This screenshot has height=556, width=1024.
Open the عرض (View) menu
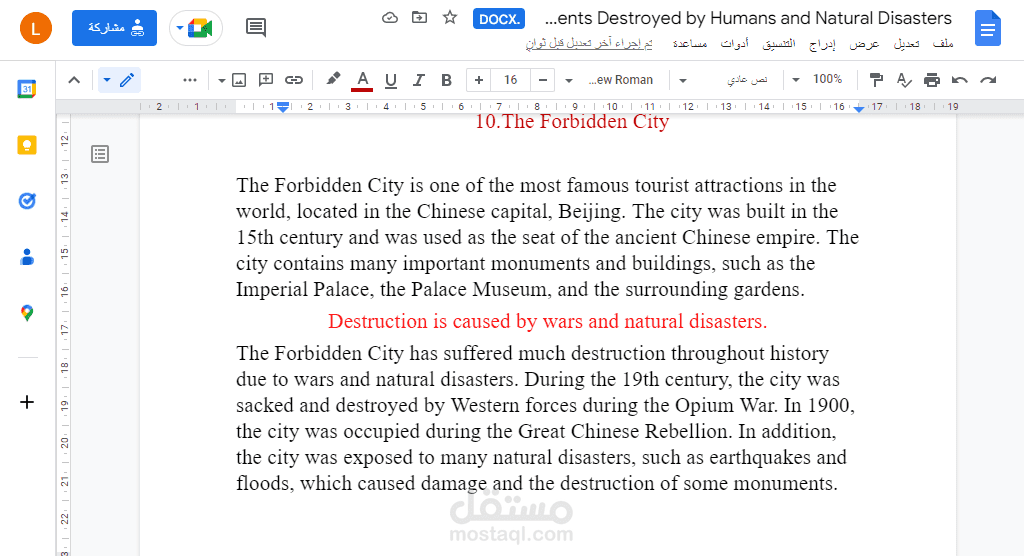pyautogui.click(x=864, y=43)
